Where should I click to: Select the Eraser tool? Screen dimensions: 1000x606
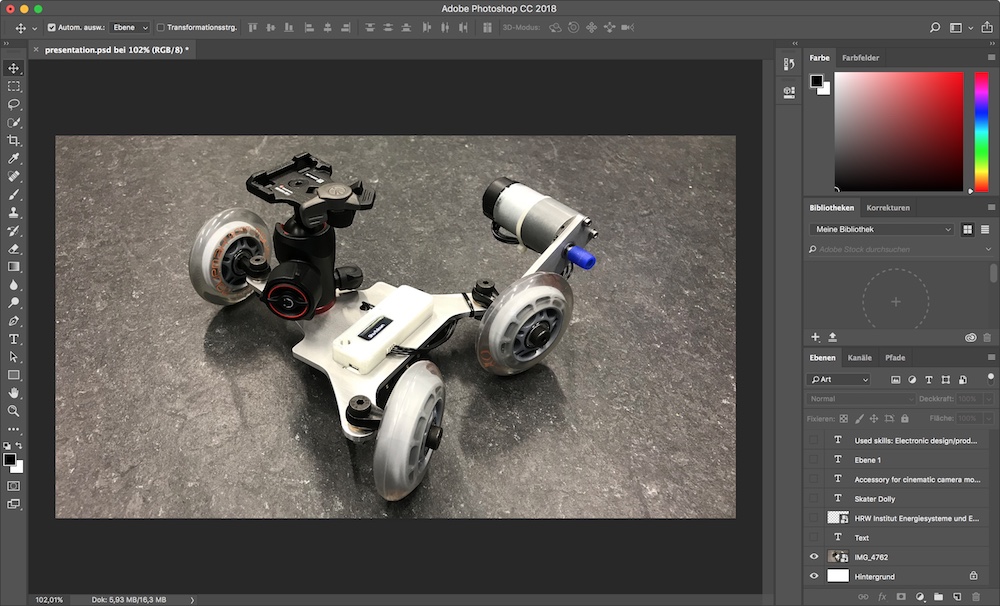tap(13, 249)
